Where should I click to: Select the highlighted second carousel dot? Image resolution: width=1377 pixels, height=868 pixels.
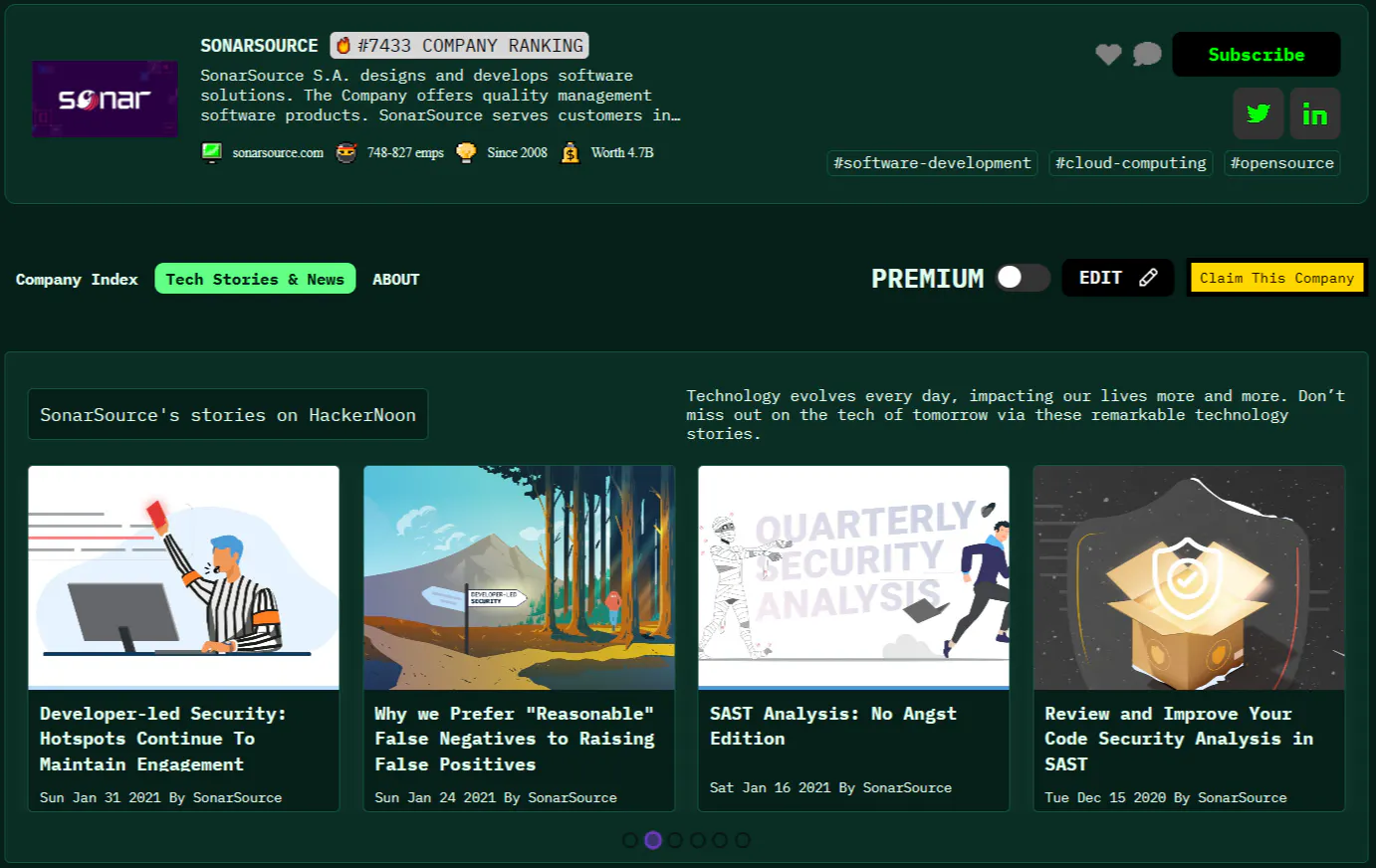click(x=653, y=840)
